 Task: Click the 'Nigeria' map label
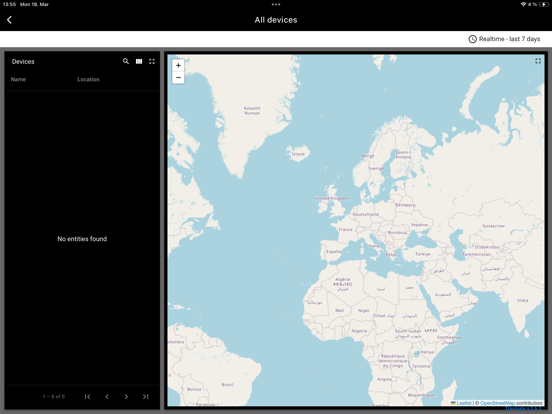(x=359, y=331)
